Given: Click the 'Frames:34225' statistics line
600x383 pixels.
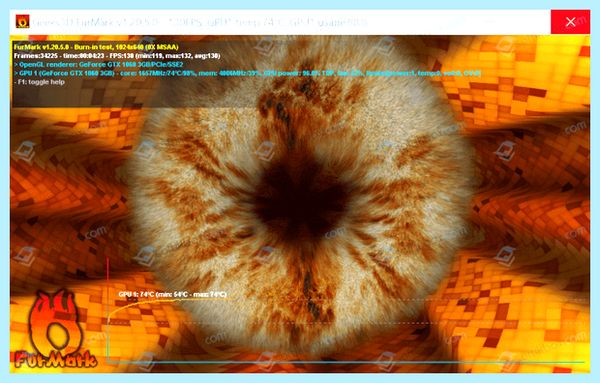Looking at the screenshot, I should [x=117, y=56].
